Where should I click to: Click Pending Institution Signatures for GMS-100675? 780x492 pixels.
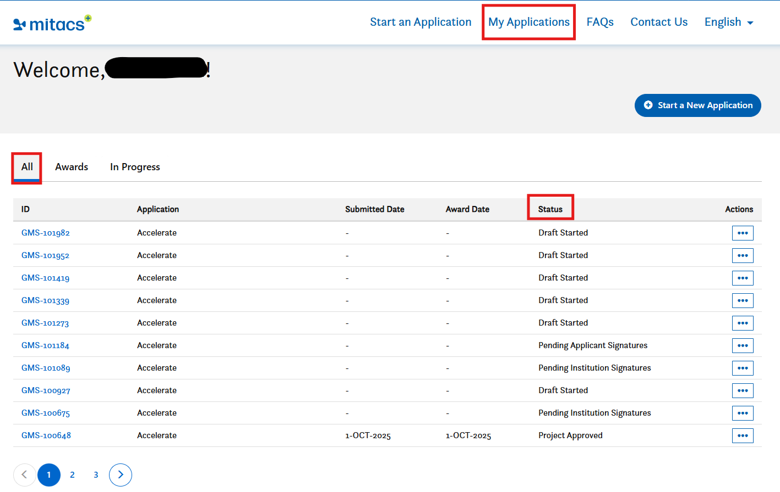tap(594, 413)
